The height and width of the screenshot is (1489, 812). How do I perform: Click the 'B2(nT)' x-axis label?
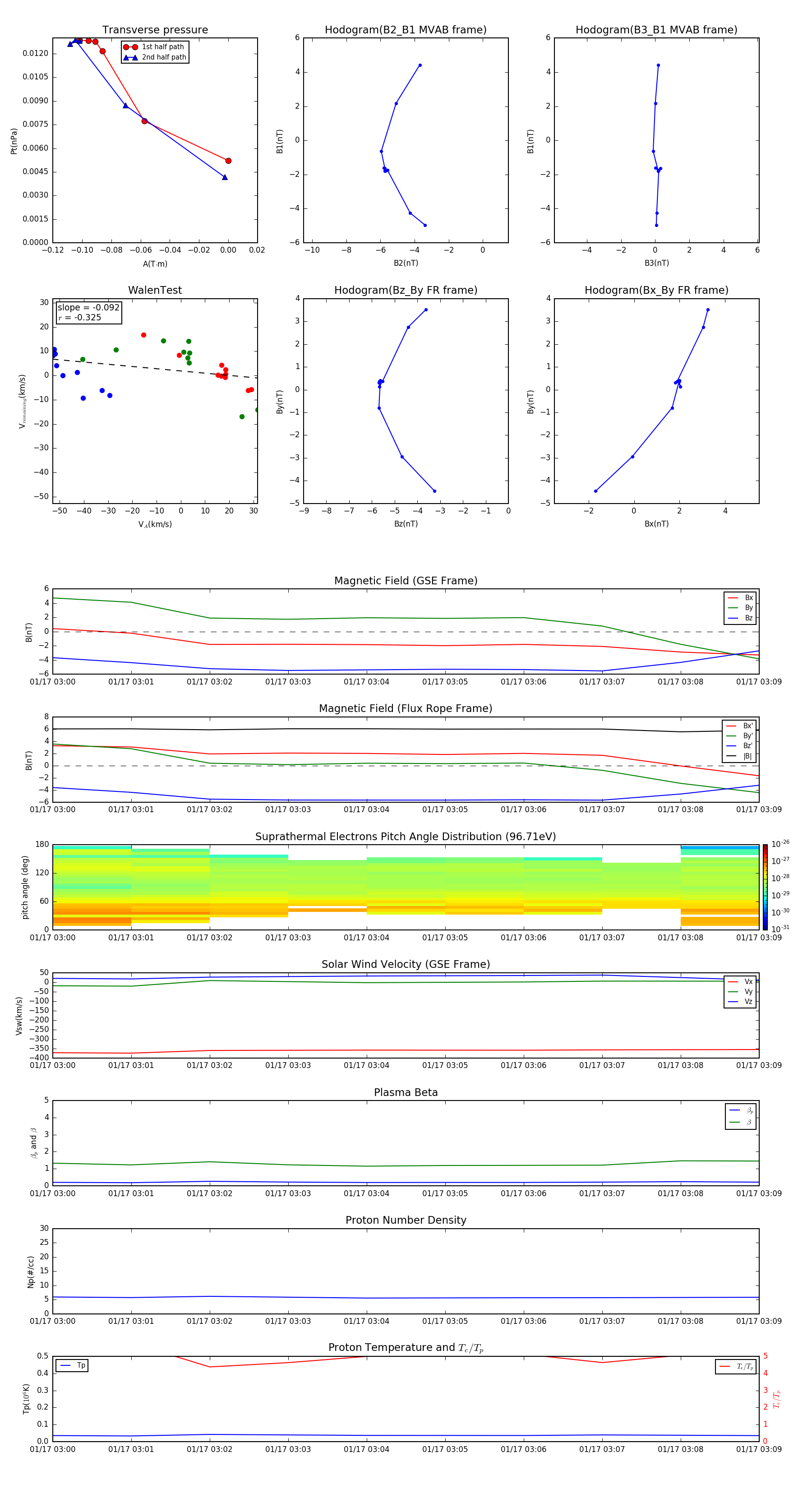click(406, 263)
